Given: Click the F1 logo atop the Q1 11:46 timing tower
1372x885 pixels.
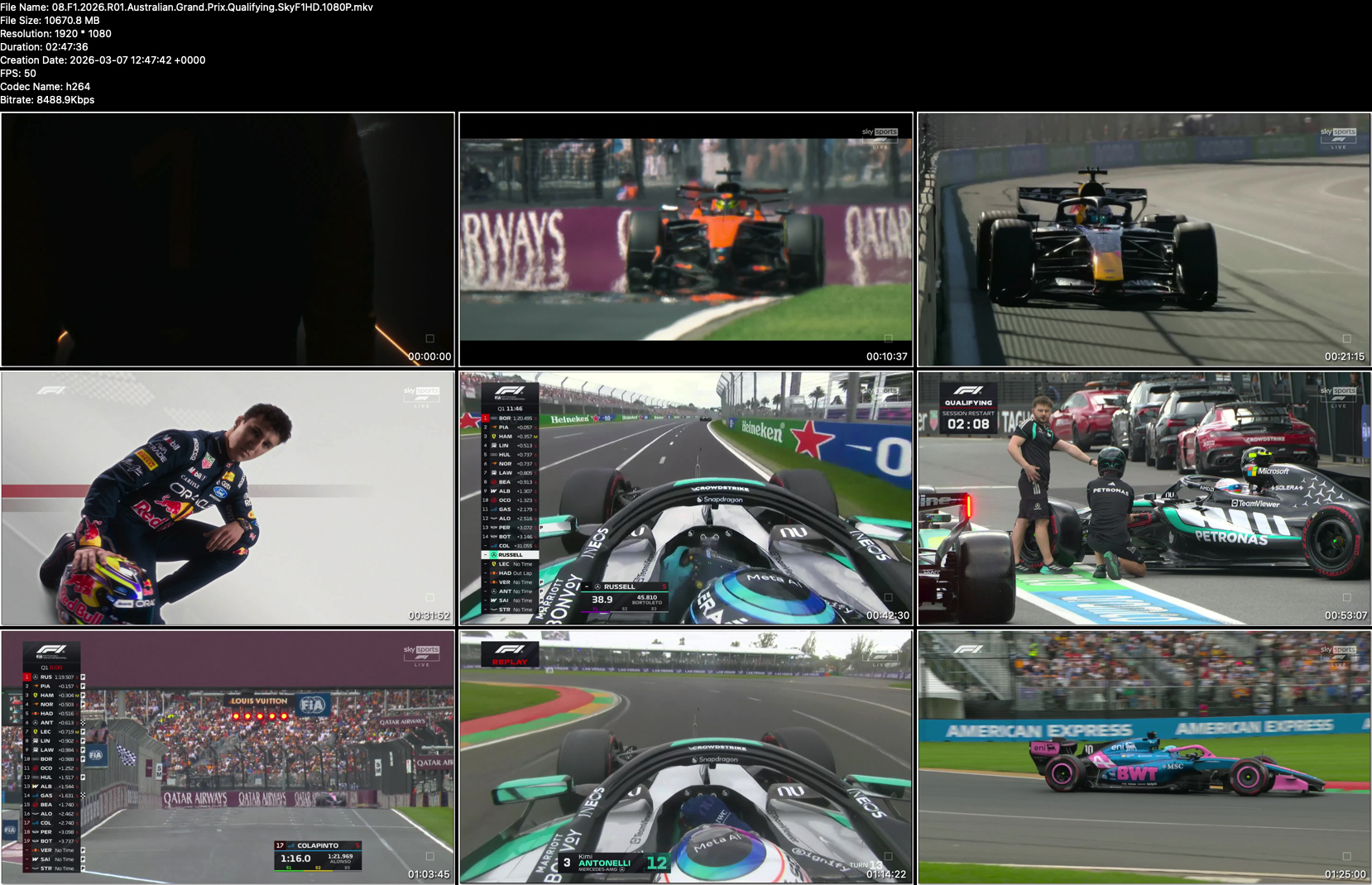Looking at the screenshot, I should point(510,392).
